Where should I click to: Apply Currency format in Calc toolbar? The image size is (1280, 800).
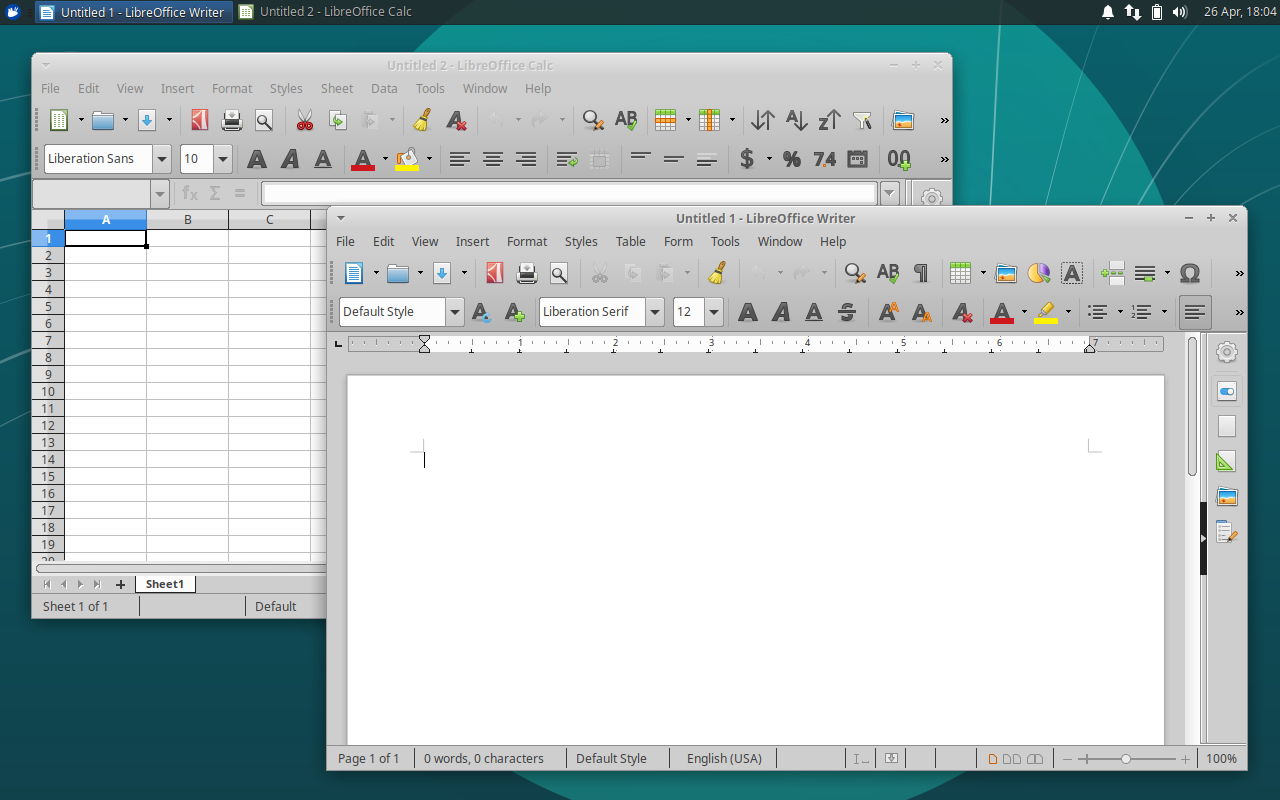pyautogui.click(x=746, y=159)
